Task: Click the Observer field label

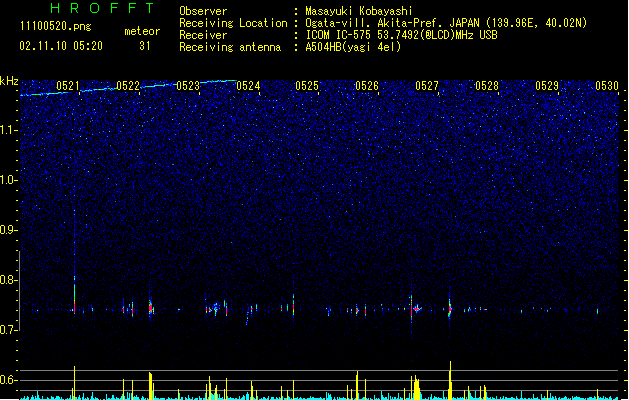Action: point(203,11)
